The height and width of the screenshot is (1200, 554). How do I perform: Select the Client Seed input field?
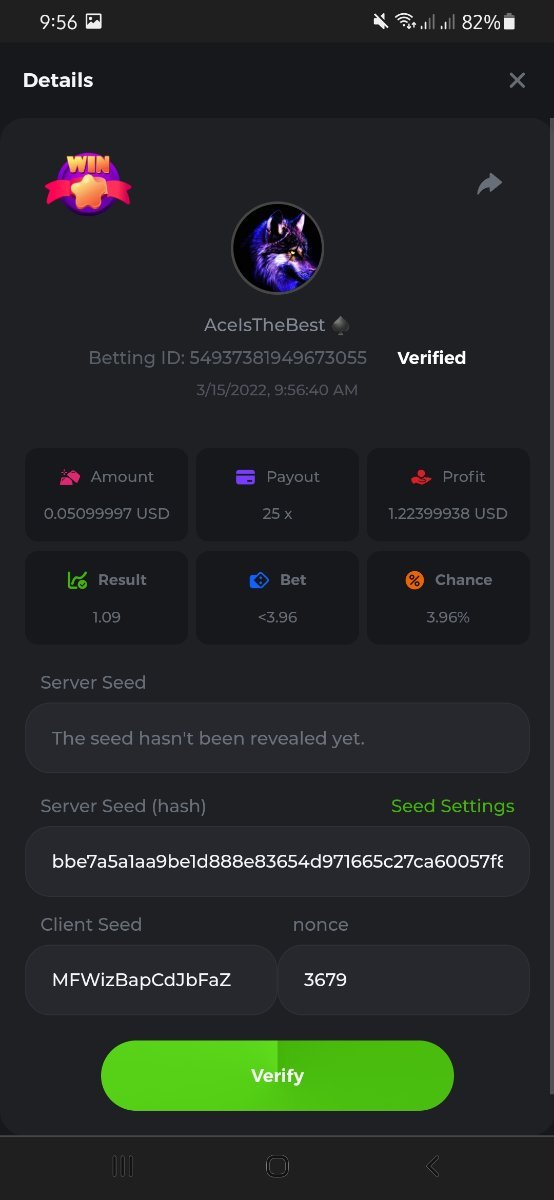coord(151,980)
